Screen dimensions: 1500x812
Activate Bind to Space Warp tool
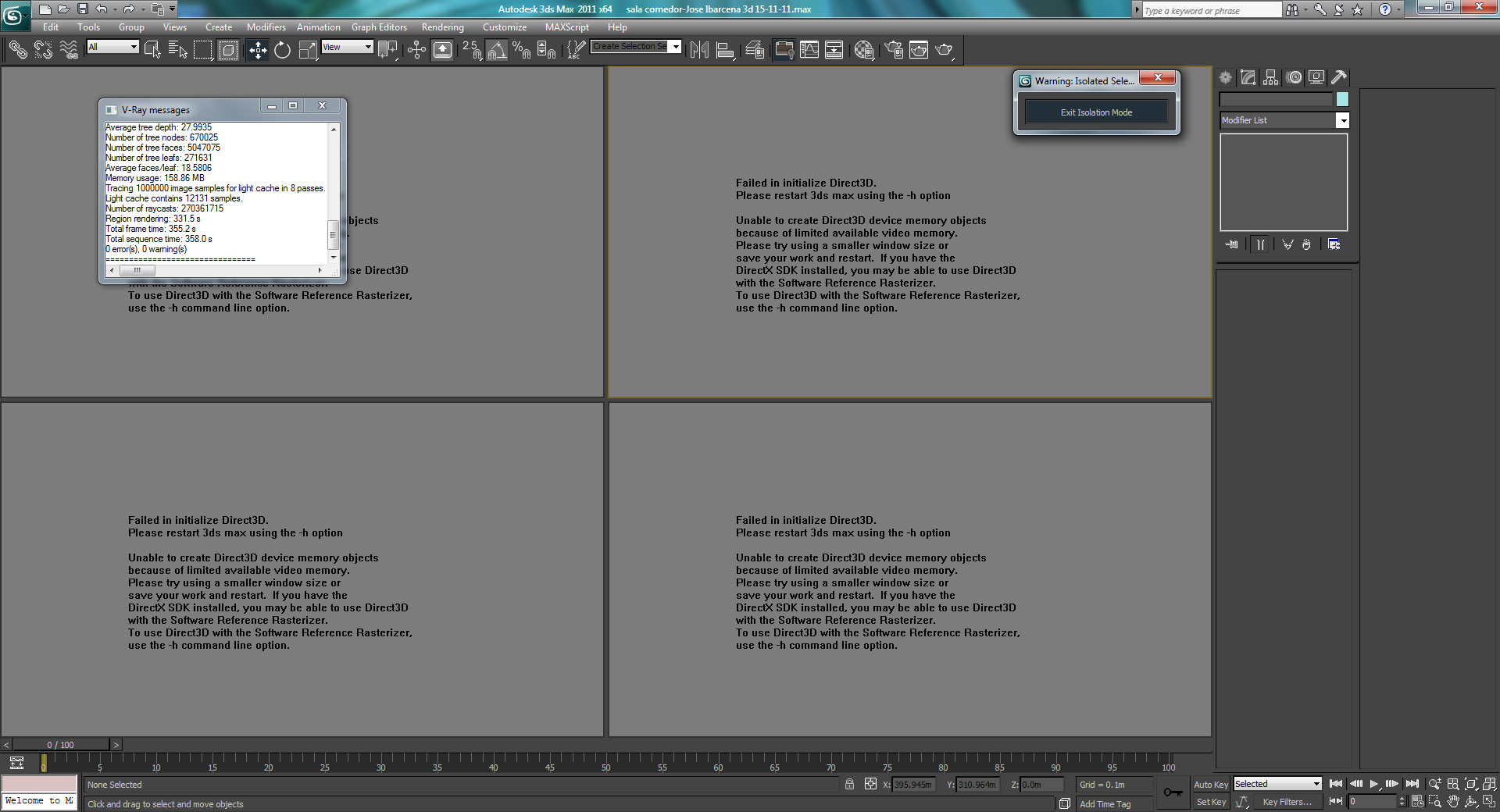[69, 50]
